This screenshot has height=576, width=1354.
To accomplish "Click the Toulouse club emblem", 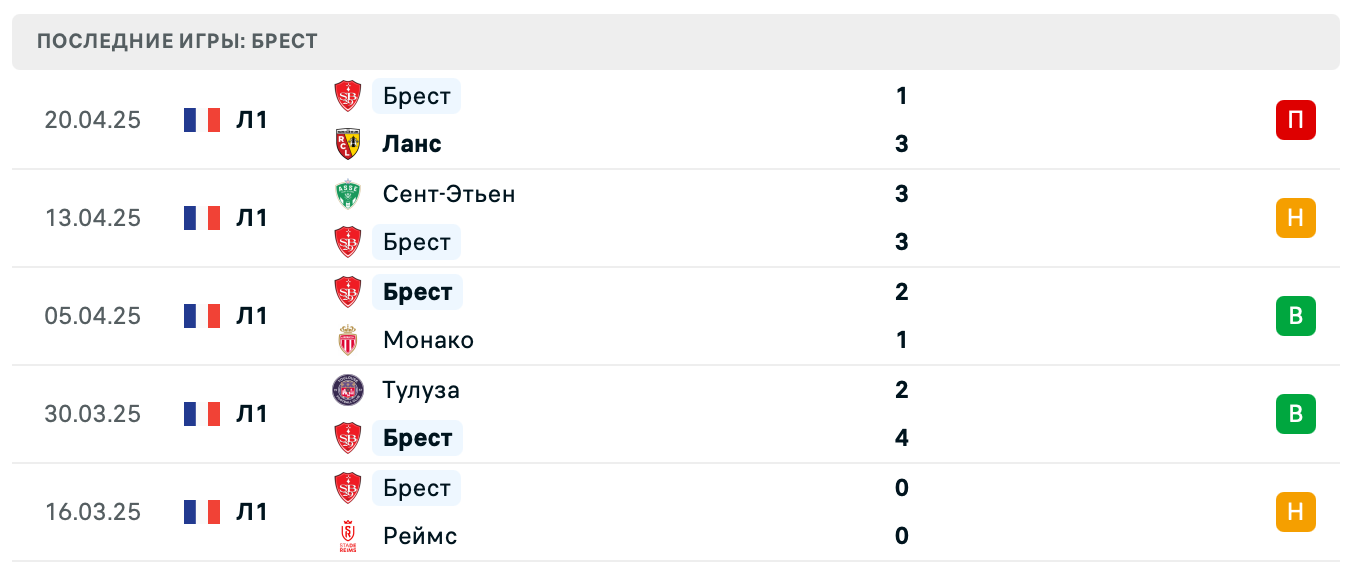I will pyautogui.click(x=349, y=389).
